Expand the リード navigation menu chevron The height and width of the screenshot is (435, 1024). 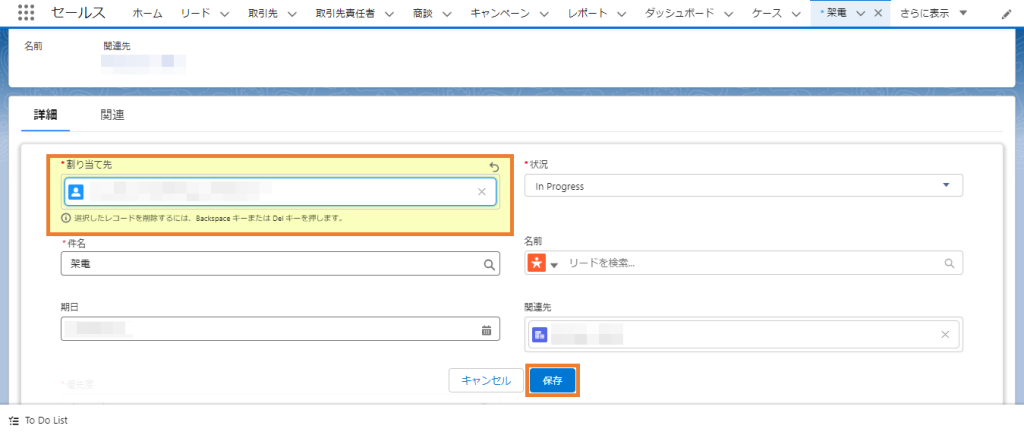(x=225, y=14)
